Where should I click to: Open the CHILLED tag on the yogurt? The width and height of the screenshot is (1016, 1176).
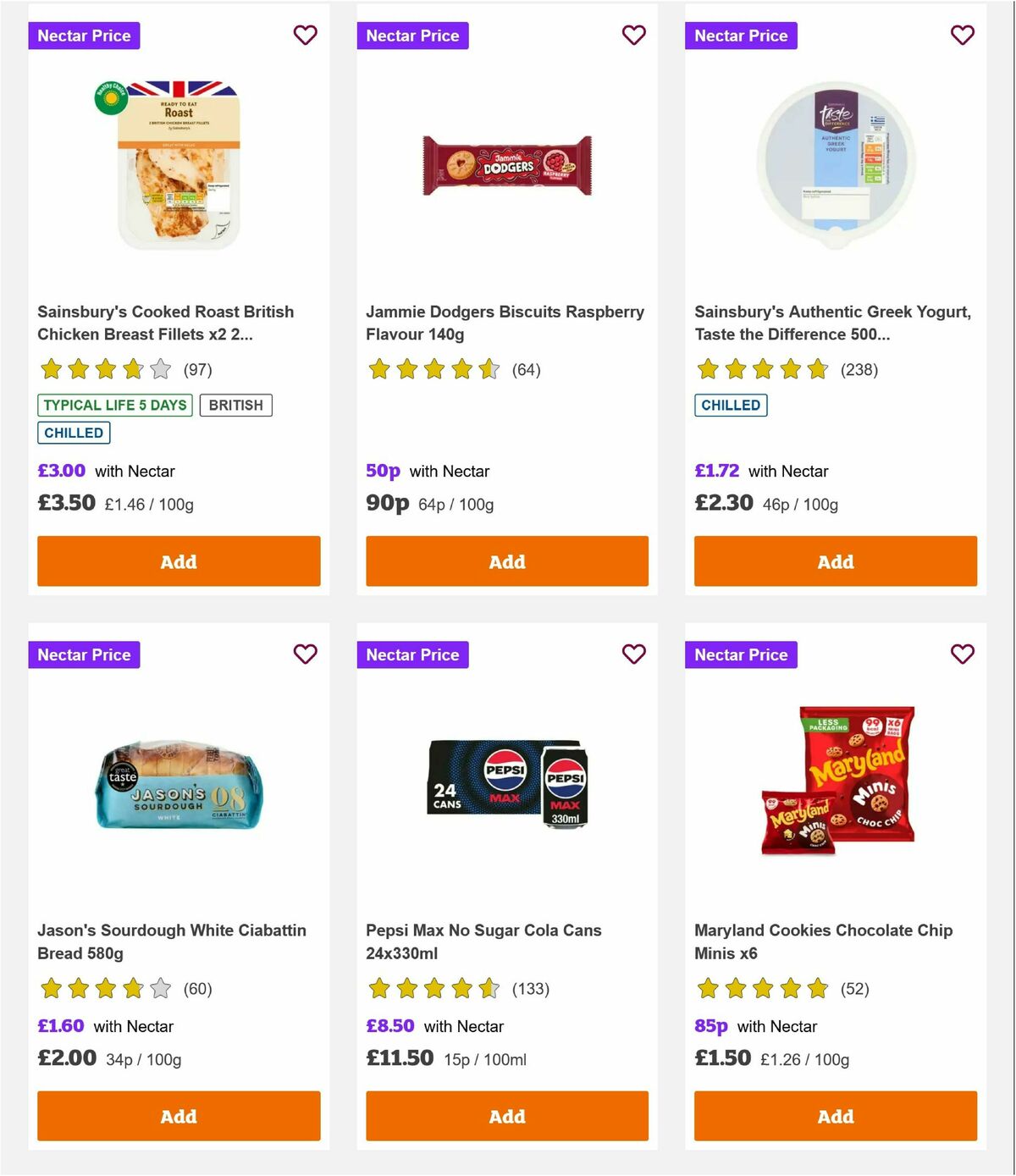click(731, 406)
